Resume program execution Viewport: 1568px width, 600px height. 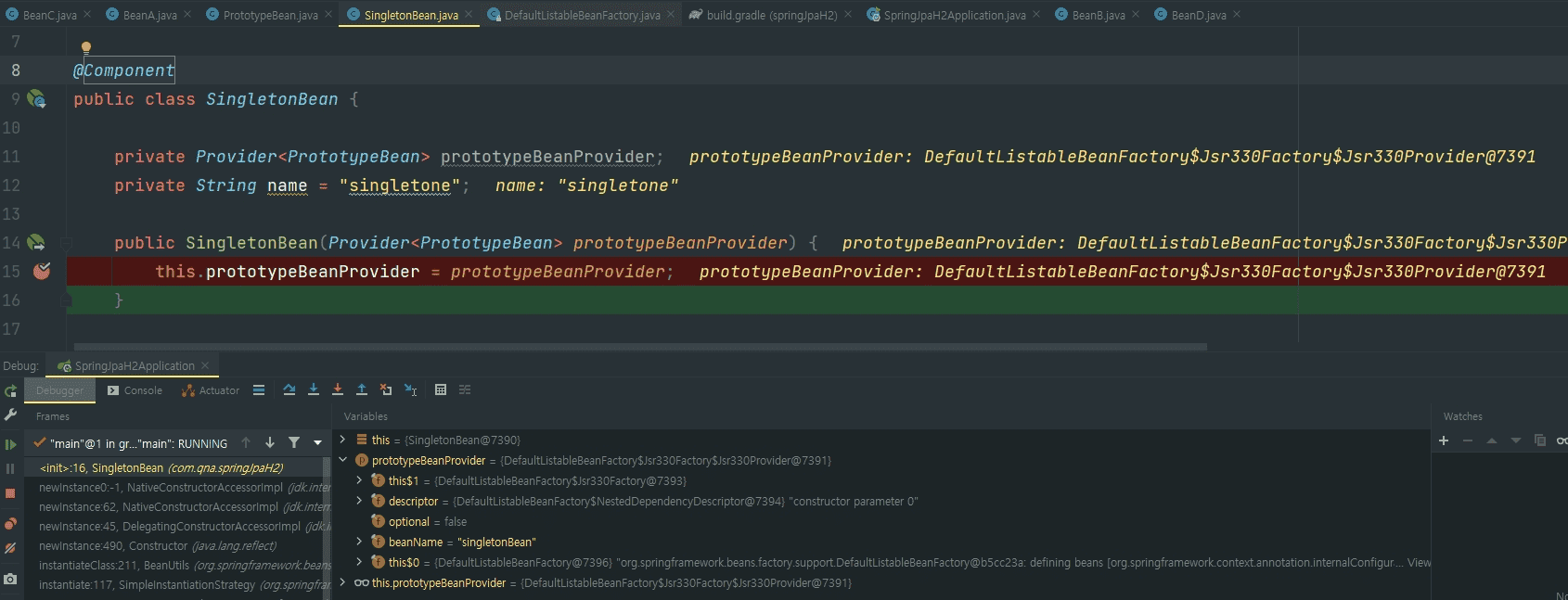tap(10, 444)
